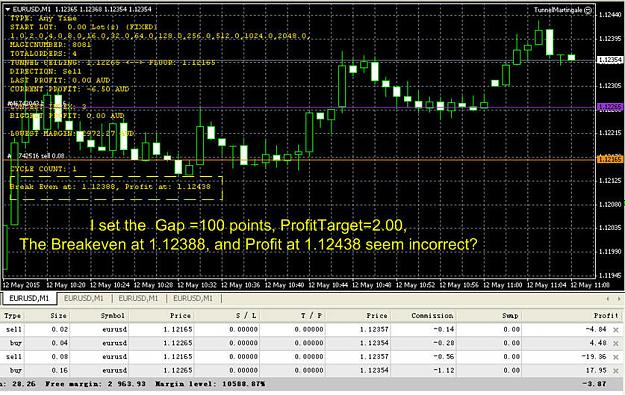Image resolution: width=625 pixels, height=395 pixels.
Task: Click the 'Break Even at: 1.12388' label
Action: [x=63, y=187]
